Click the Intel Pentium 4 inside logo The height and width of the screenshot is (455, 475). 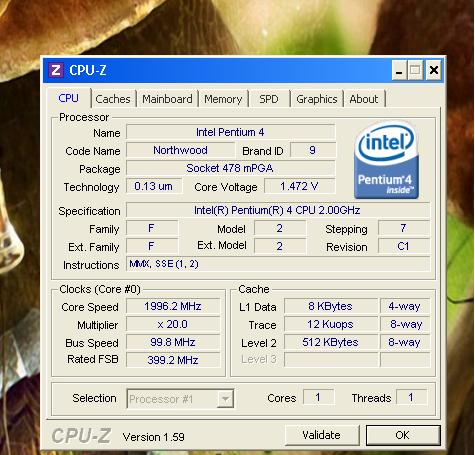tap(386, 160)
